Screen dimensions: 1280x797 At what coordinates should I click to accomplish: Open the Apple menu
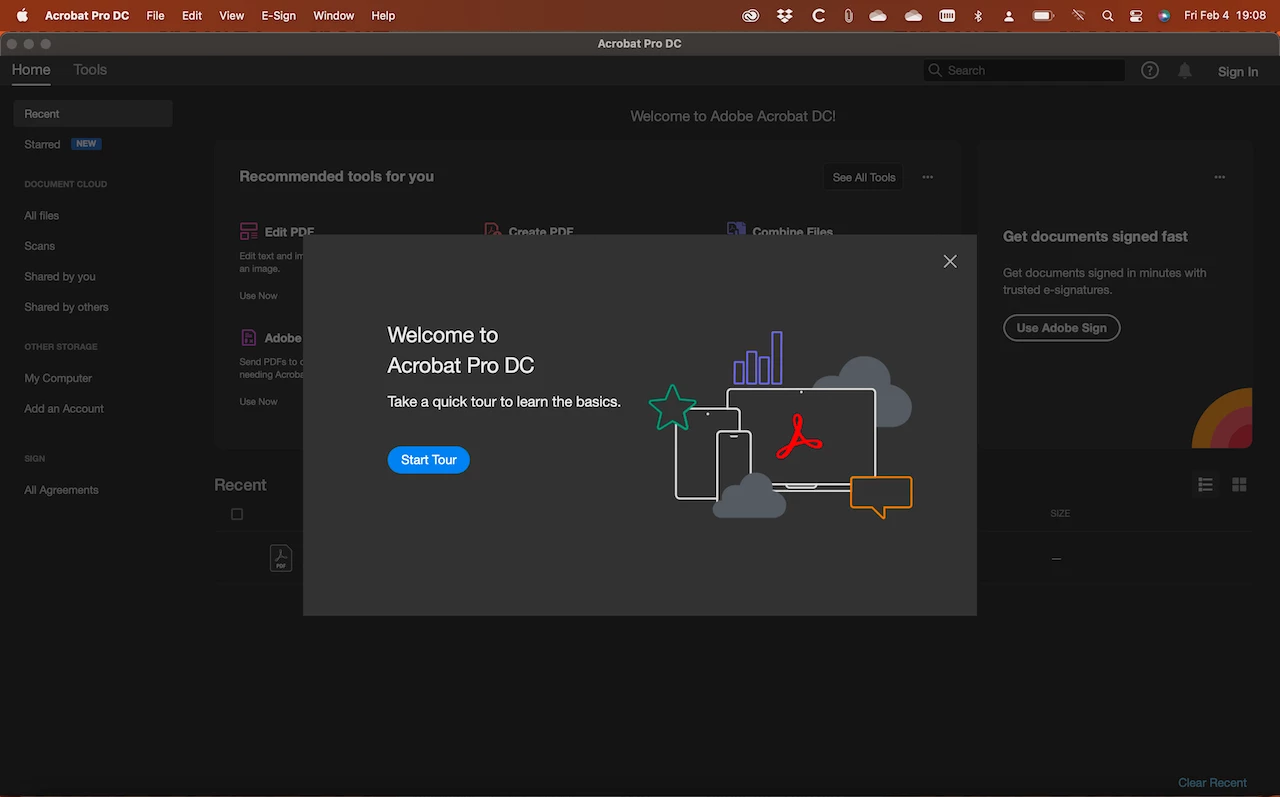tap(22, 16)
